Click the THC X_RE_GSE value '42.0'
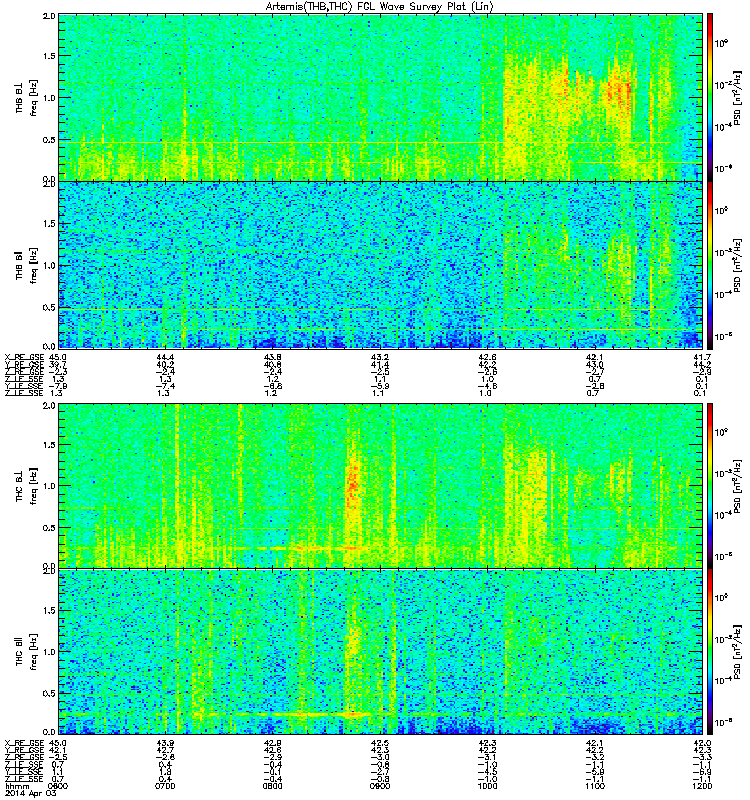750x800 pixels. pos(702,743)
